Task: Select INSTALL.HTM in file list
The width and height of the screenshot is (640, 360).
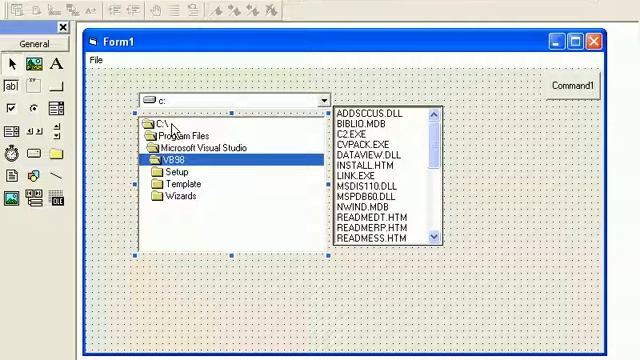Action: [365, 165]
